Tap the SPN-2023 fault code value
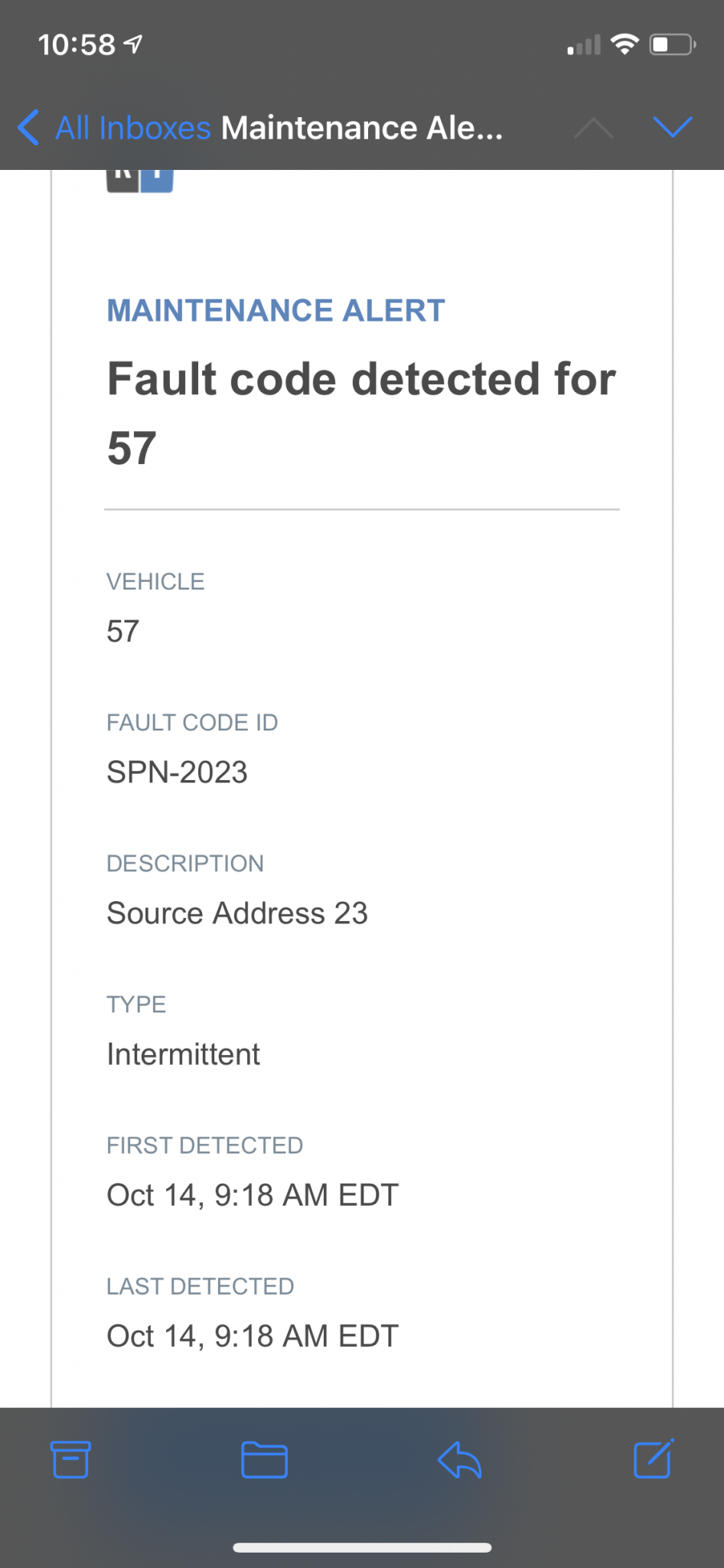The image size is (724, 1568). click(177, 773)
